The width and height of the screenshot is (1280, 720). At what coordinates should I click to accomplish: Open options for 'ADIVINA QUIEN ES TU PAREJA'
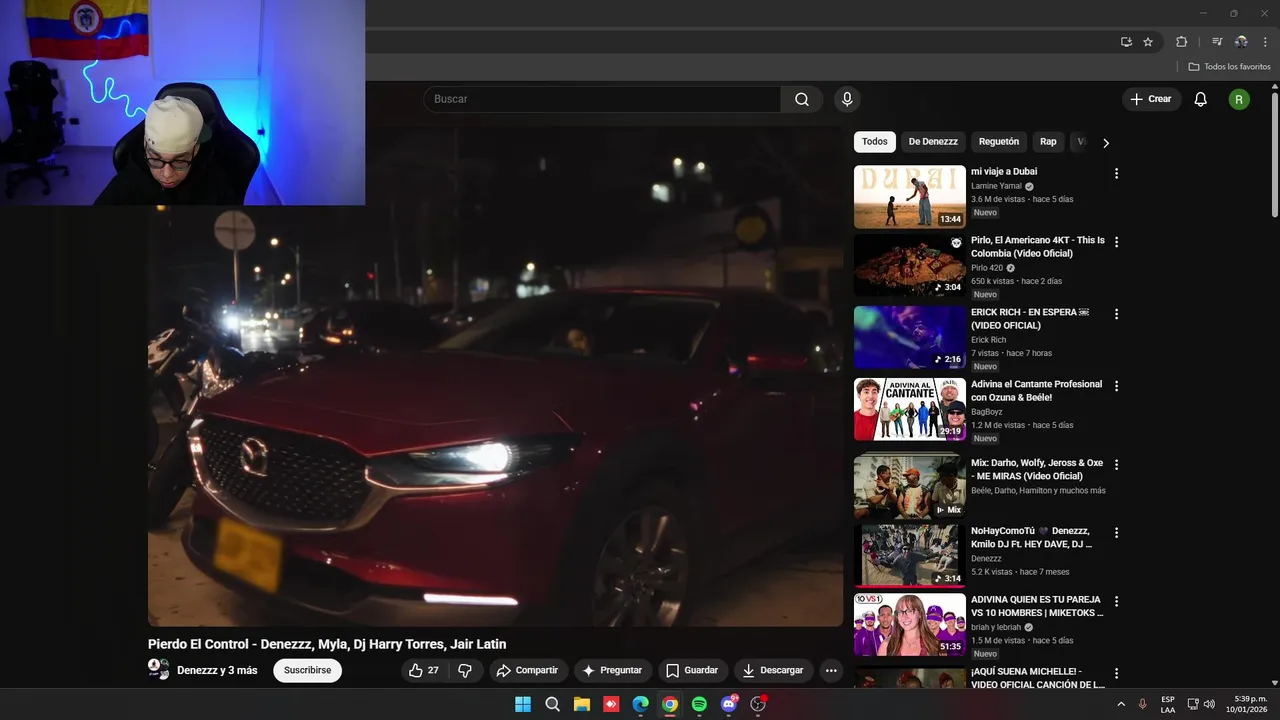(1116, 602)
